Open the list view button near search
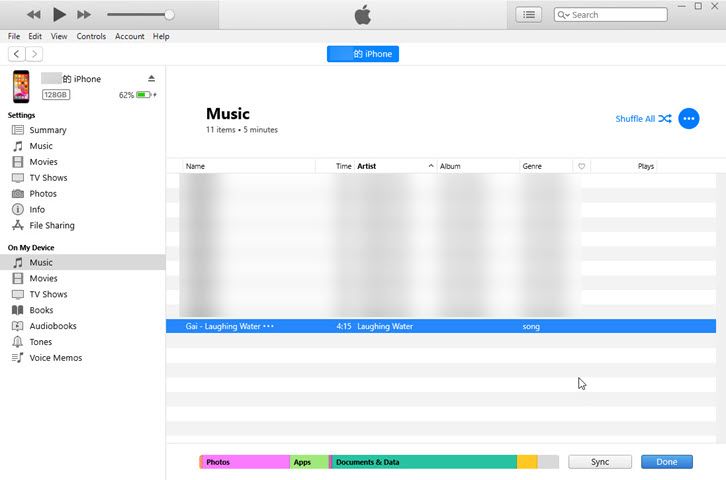 pyautogui.click(x=529, y=15)
